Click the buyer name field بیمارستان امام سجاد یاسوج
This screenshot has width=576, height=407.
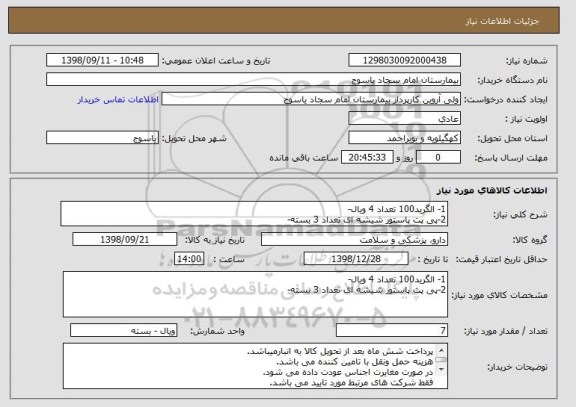(253, 80)
